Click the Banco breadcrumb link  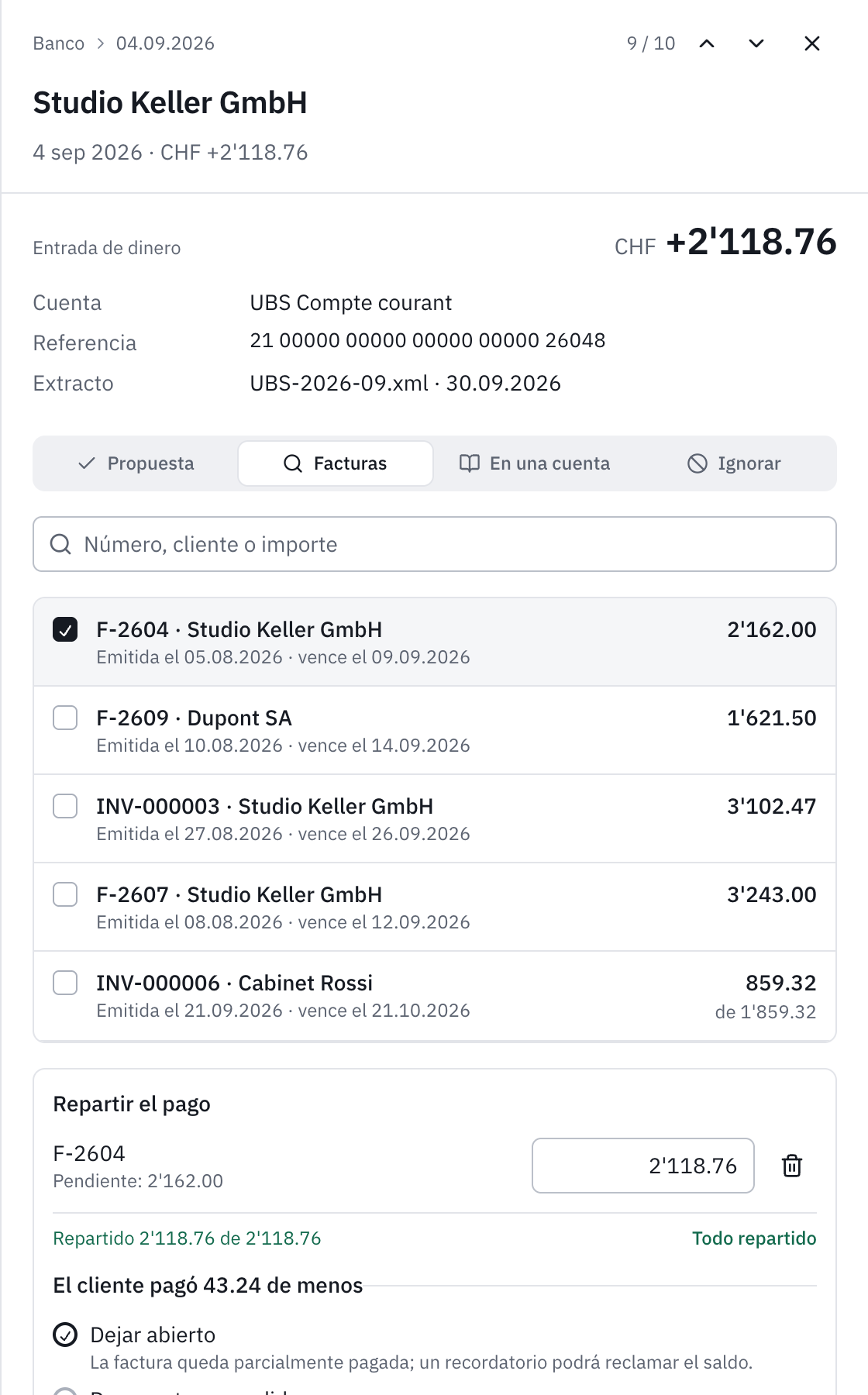[x=59, y=43]
